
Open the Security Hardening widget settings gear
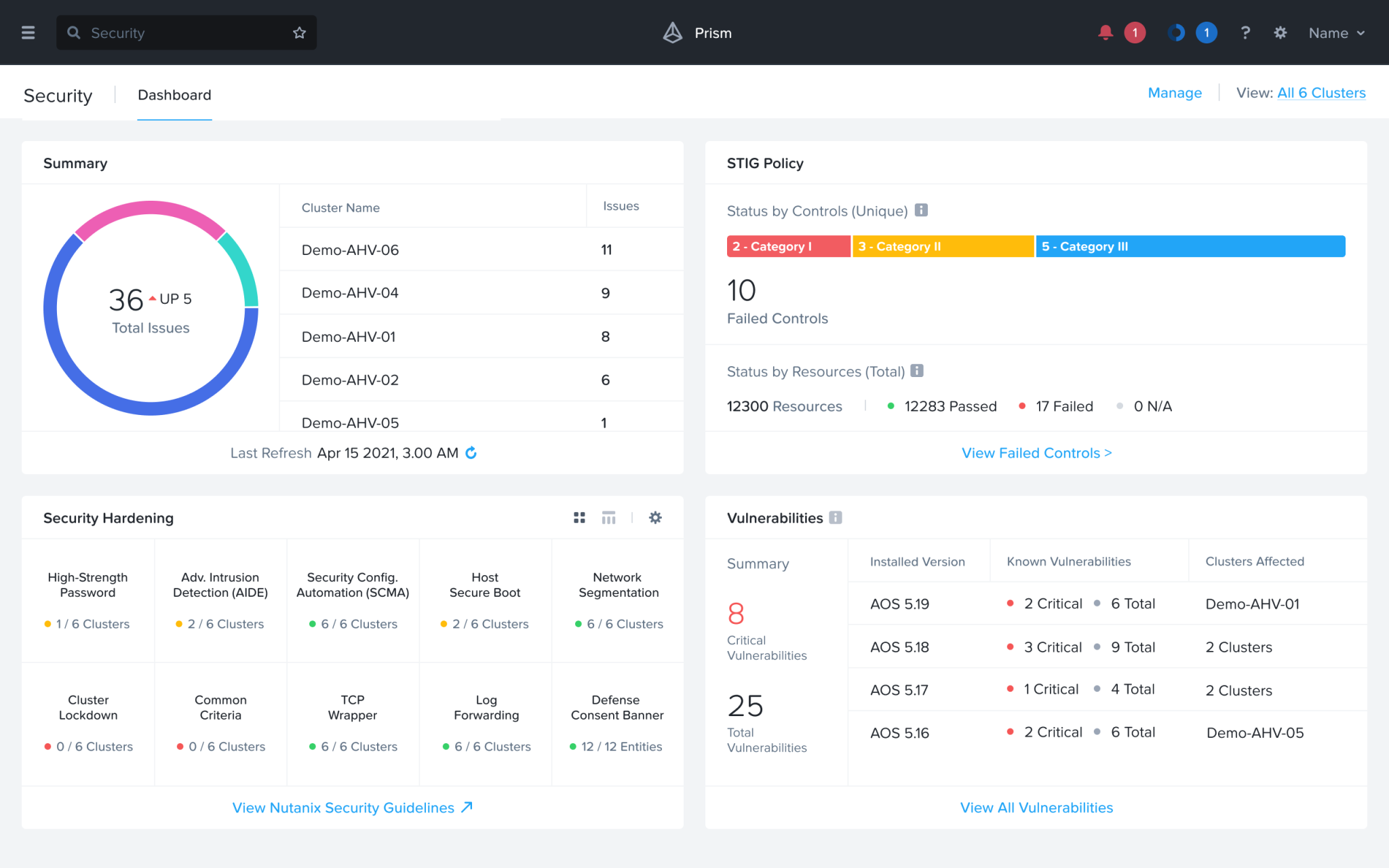coord(655,517)
